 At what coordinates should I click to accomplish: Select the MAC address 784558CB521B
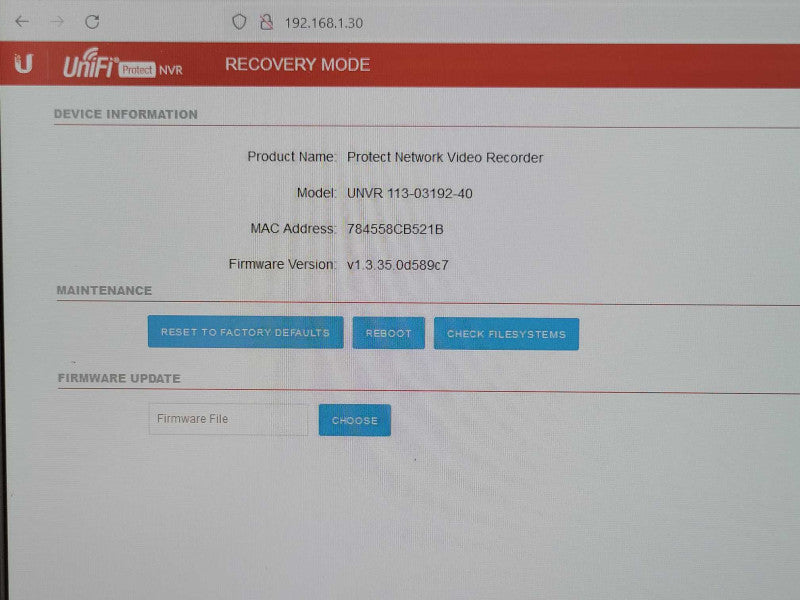click(395, 230)
